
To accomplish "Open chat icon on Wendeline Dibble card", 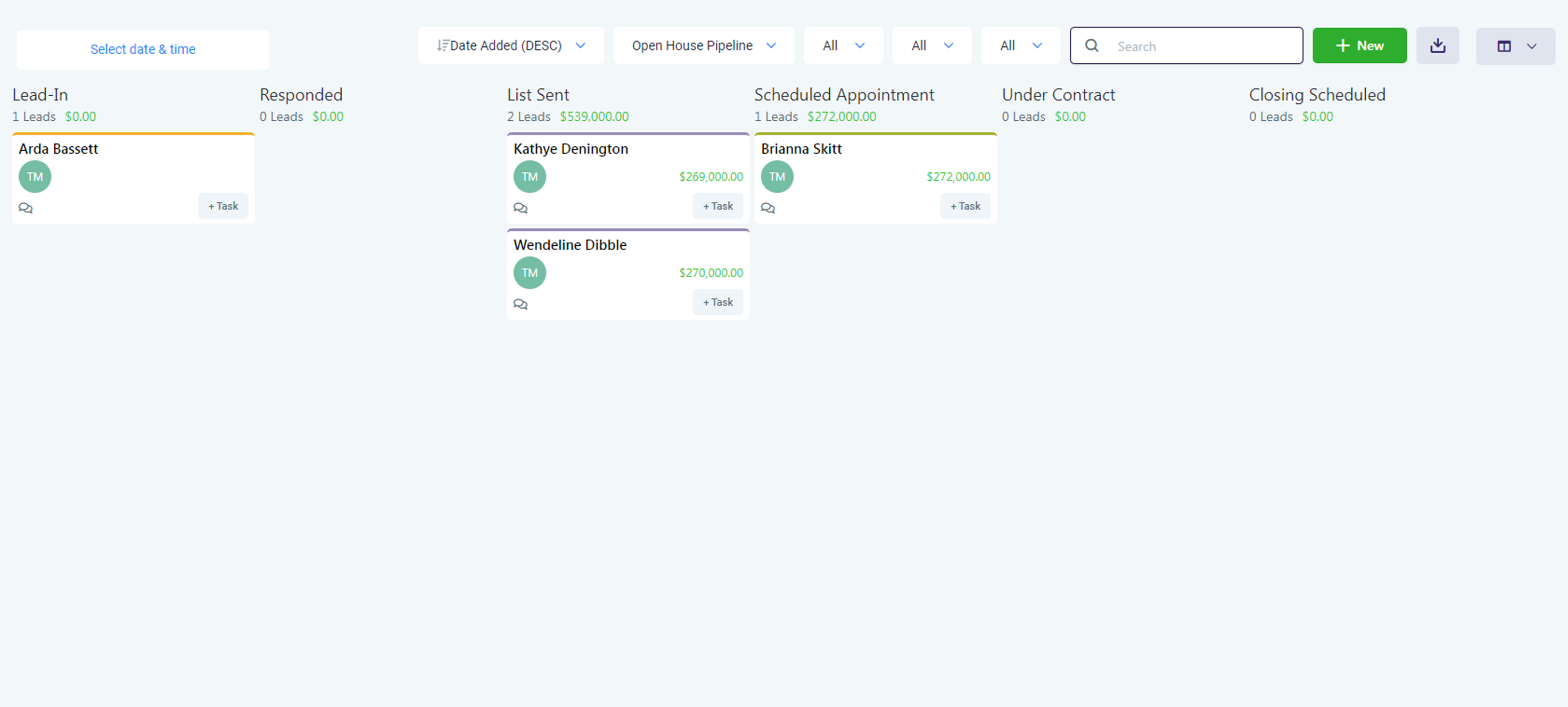I will tap(521, 304).
